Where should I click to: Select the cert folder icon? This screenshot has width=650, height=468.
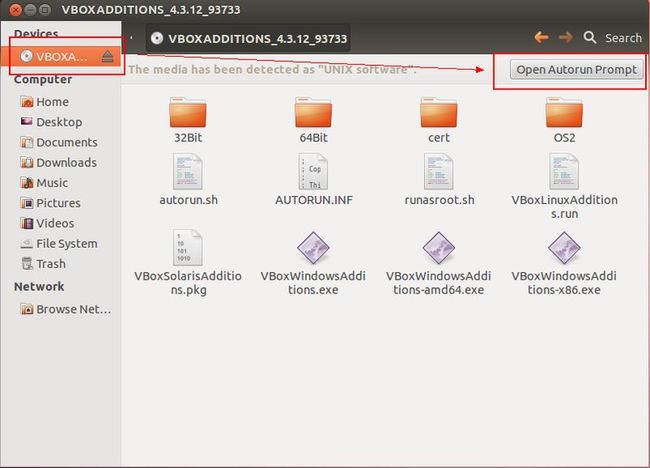tap(439, 113)
